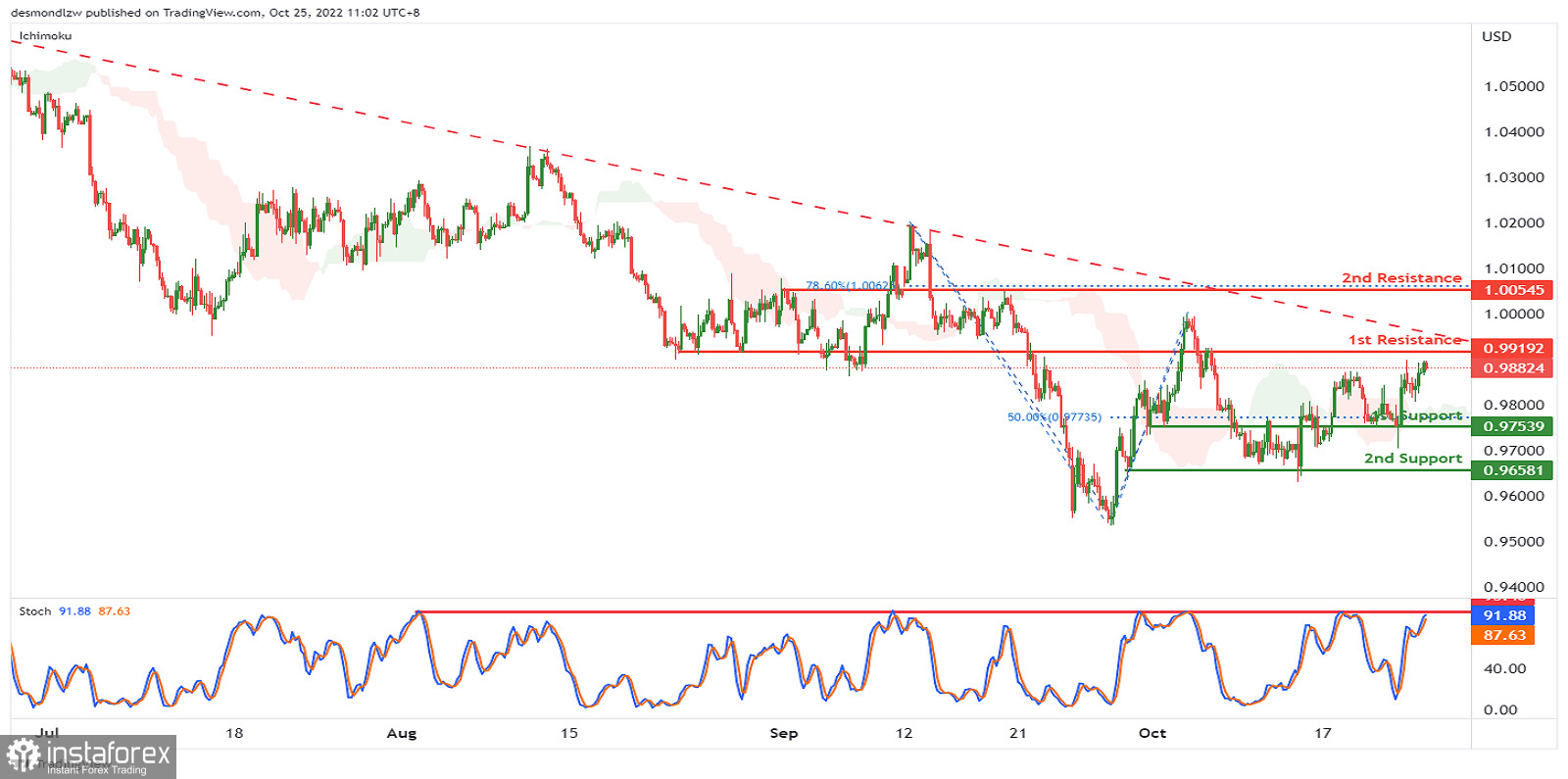The width and height of the screenshot is (1568, 779).
Task: Click the 0.99192 resistance price tag
Action: [1512, 348]
